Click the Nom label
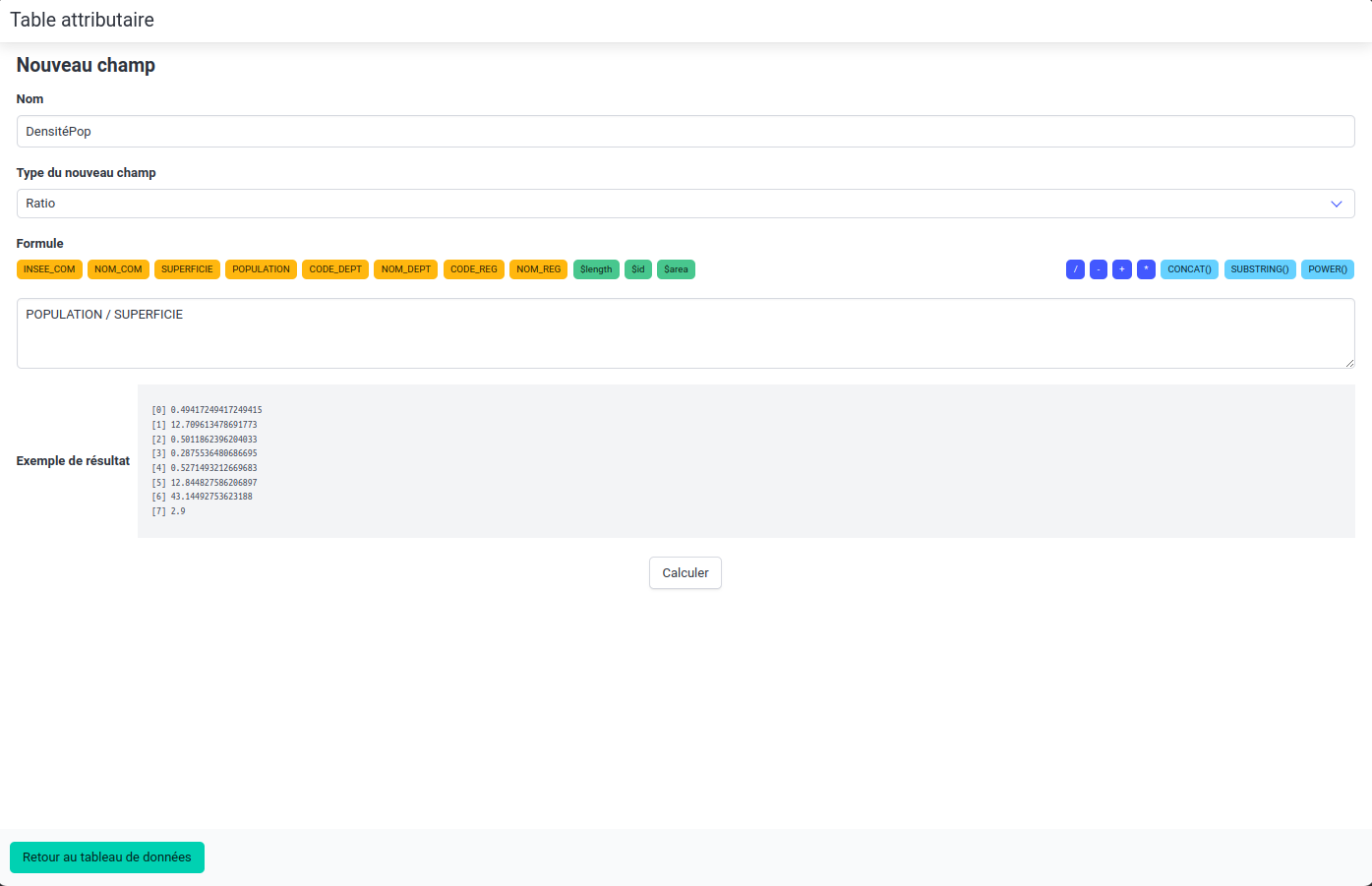The width and height of the screenshot is (1372, 886). click(x=30, y=99)
